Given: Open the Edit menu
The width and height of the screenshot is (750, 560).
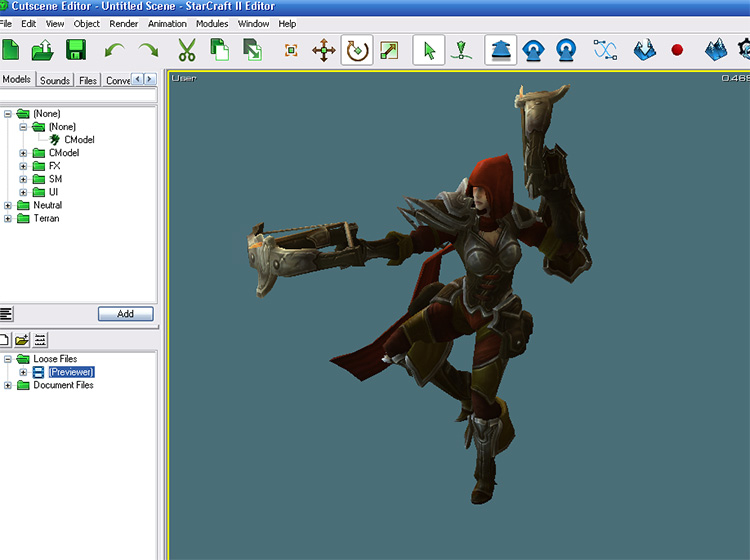Looking at the screenshot, I should click(28, 23).
